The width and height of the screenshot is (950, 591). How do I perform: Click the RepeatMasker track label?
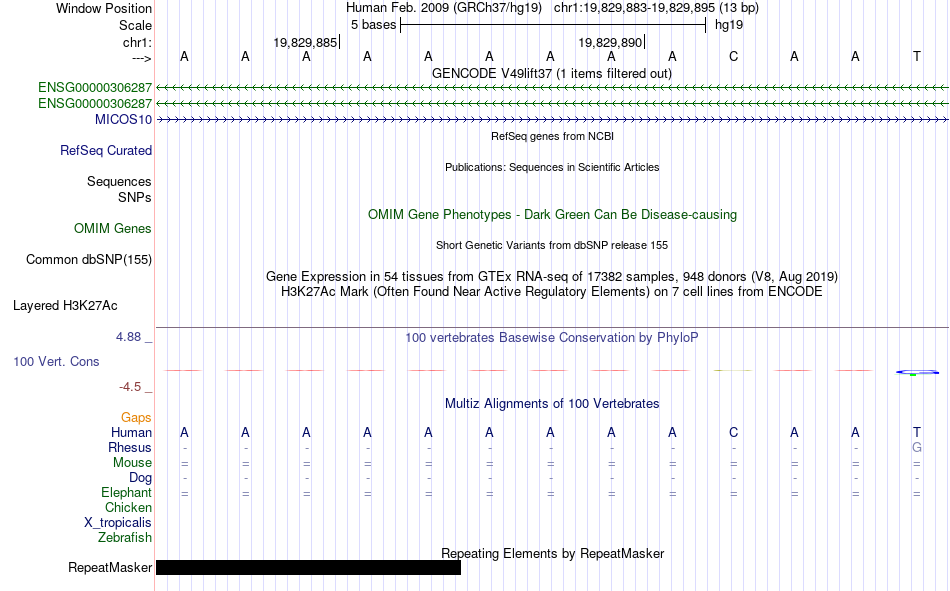(x=110, y=567)
